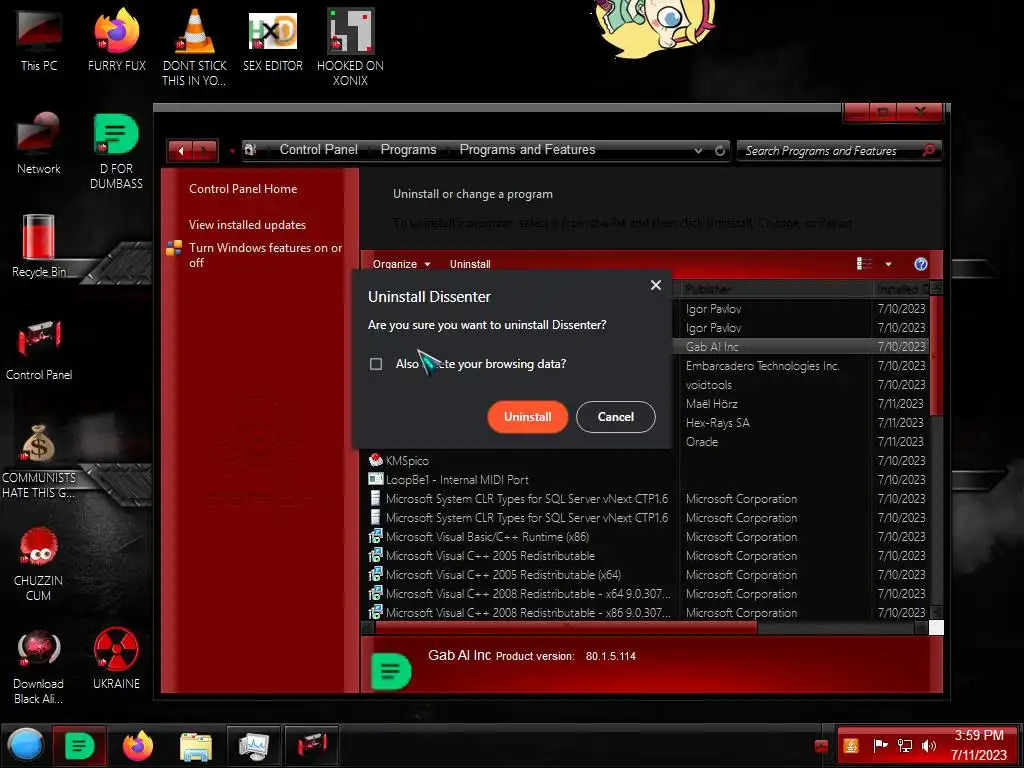
Task: Click the network tray icon
Action: pos(904,746)
